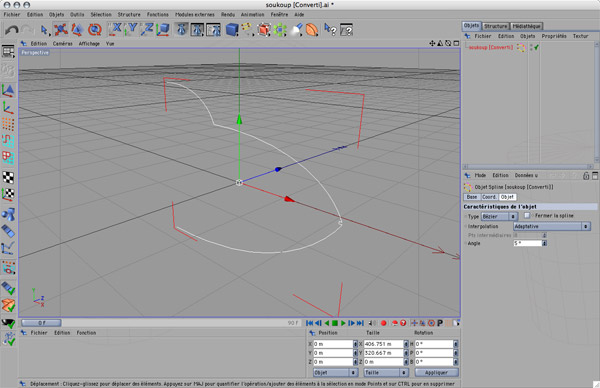Enable the Fermer la spline checkbox
Image resolution: width=600 pixels, height=388 pixels.
(527, 215)
